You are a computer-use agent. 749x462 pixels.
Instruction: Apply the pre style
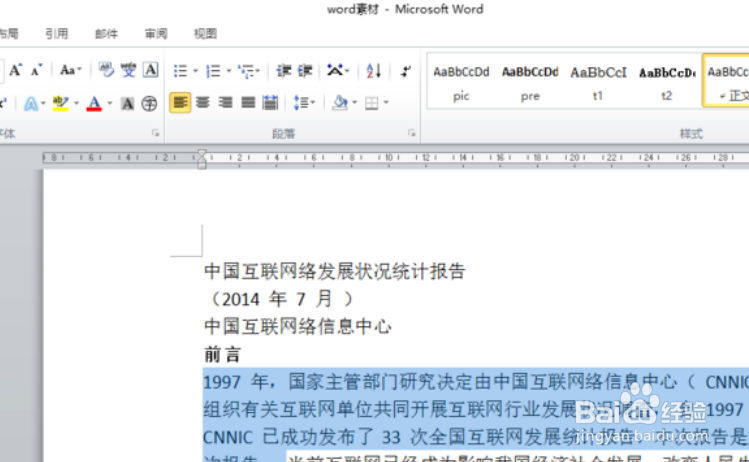[x=530, y=82]
